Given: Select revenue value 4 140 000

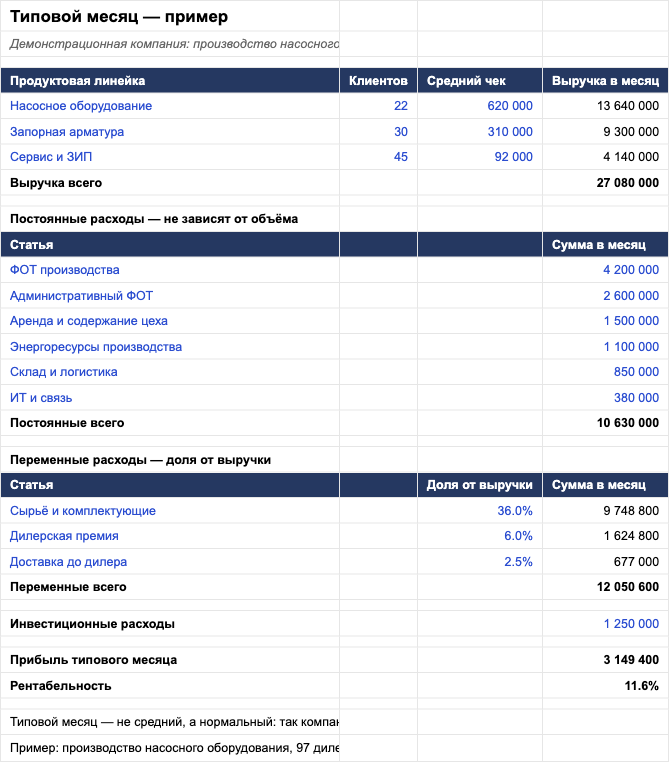Looking at the screenshot, I should (x=605, y=157).
